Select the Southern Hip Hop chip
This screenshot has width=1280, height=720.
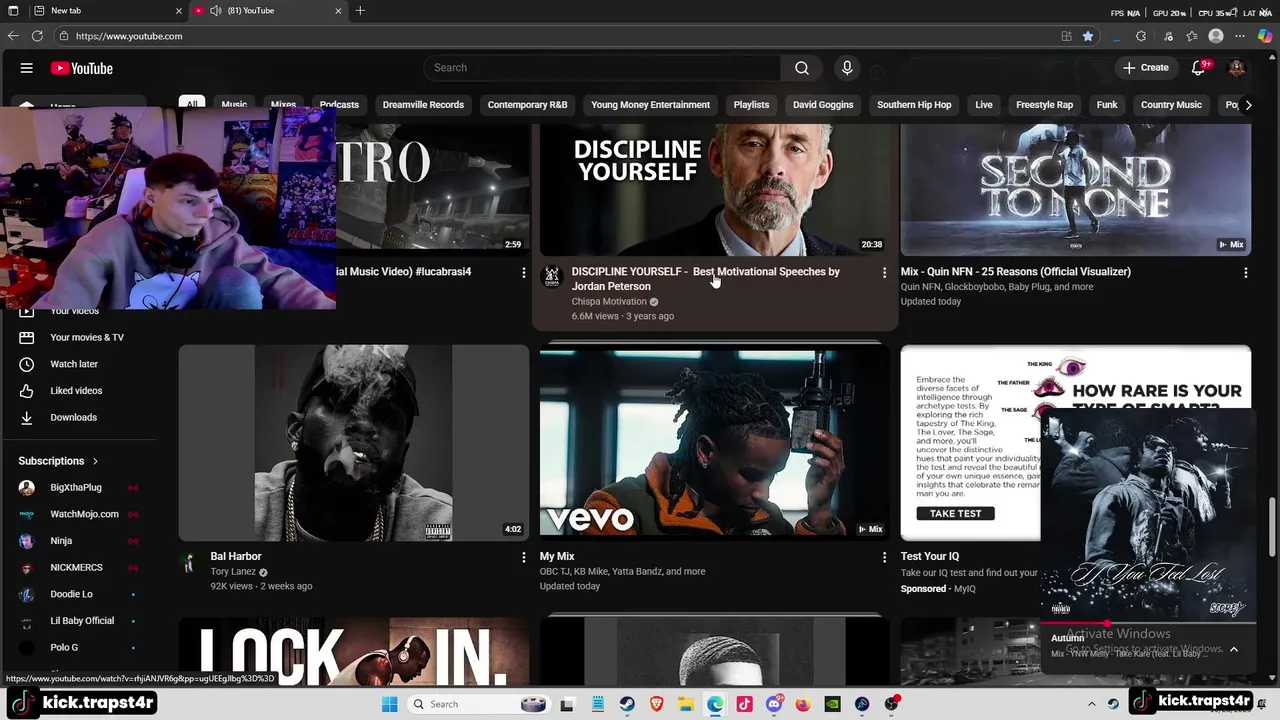click(x=914, y=105)
